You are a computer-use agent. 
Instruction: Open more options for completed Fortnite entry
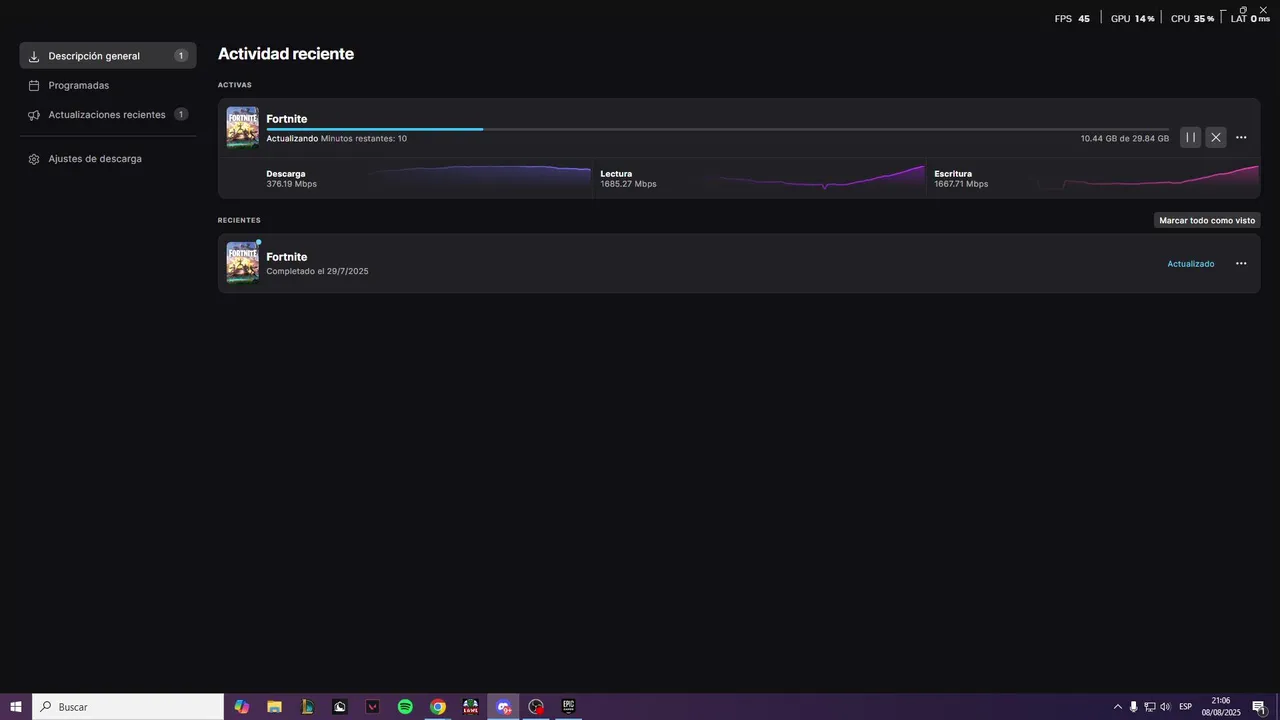pyautogui.click(x=1241, y=264)
